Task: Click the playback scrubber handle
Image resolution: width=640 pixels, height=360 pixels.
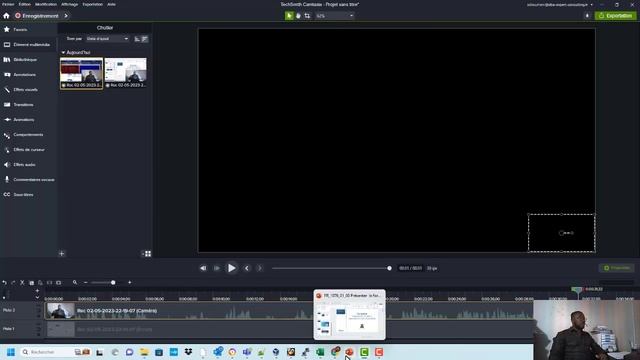Action: tap(389, 268)
